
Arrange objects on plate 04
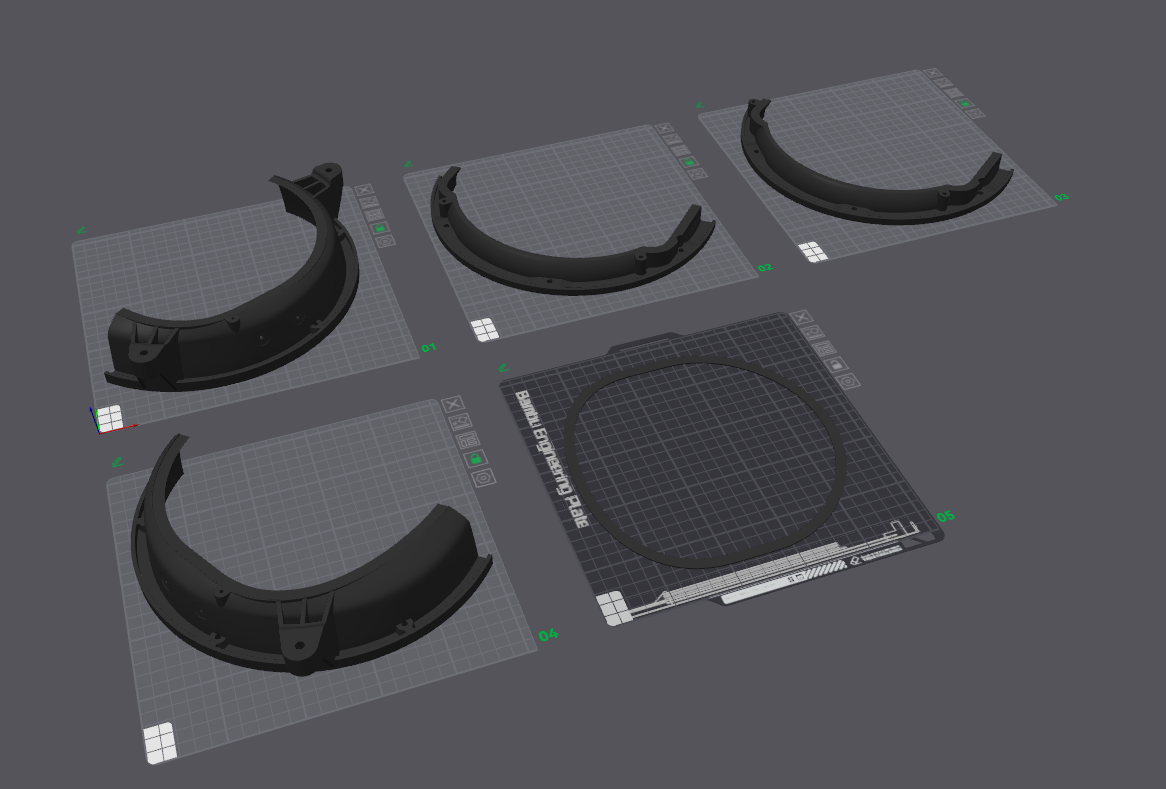pyautogui.click(x=468, y=440)
